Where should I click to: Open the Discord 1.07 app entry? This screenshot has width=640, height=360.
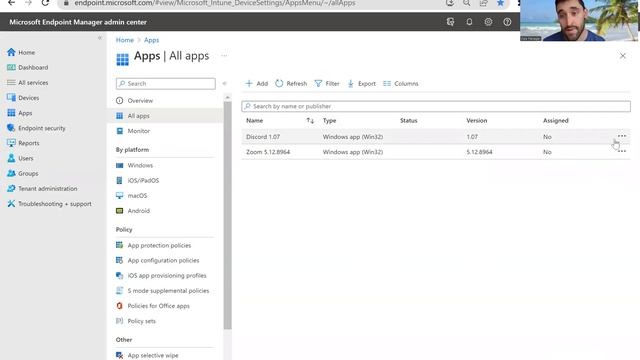[x=263, y=137]
